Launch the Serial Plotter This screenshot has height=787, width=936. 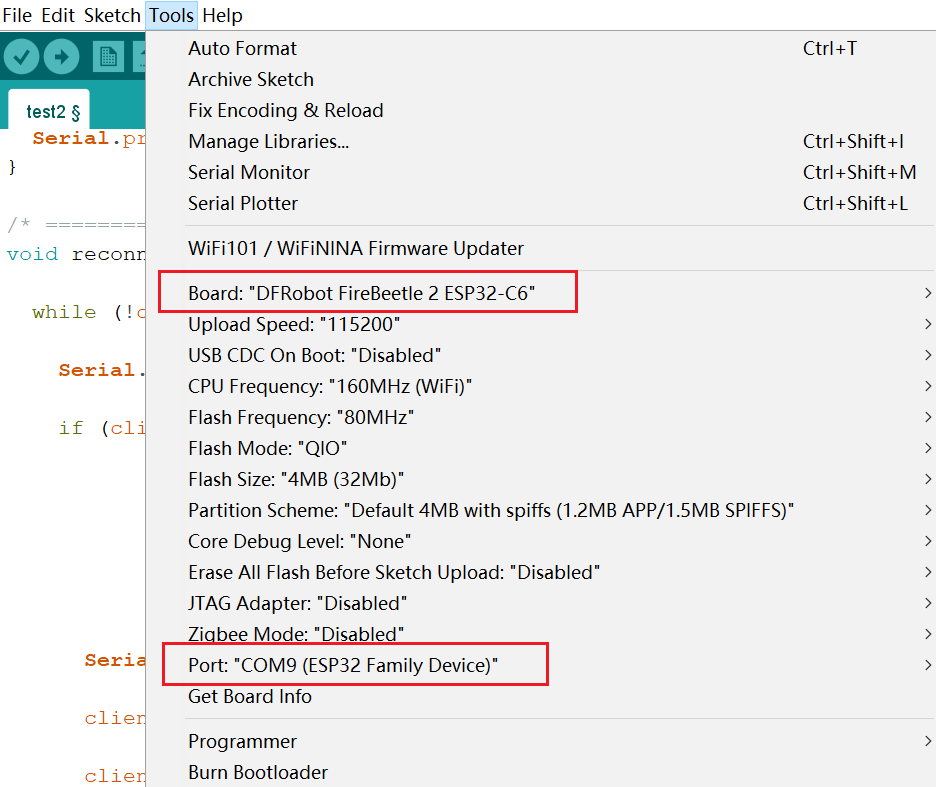click(243, 203)
